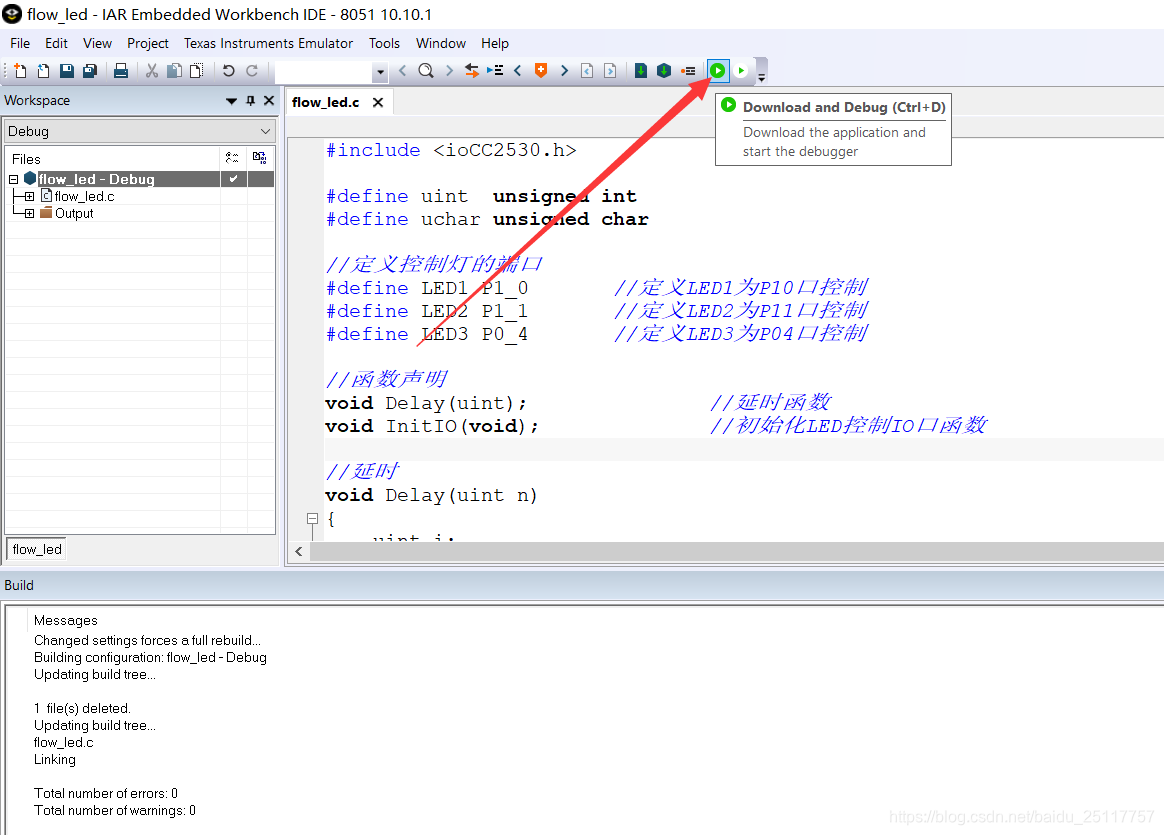Image resolution: width=1164 pixels, height=835 pixels.
Task: Navigate forward in edit history
Action: pos(610,71)
